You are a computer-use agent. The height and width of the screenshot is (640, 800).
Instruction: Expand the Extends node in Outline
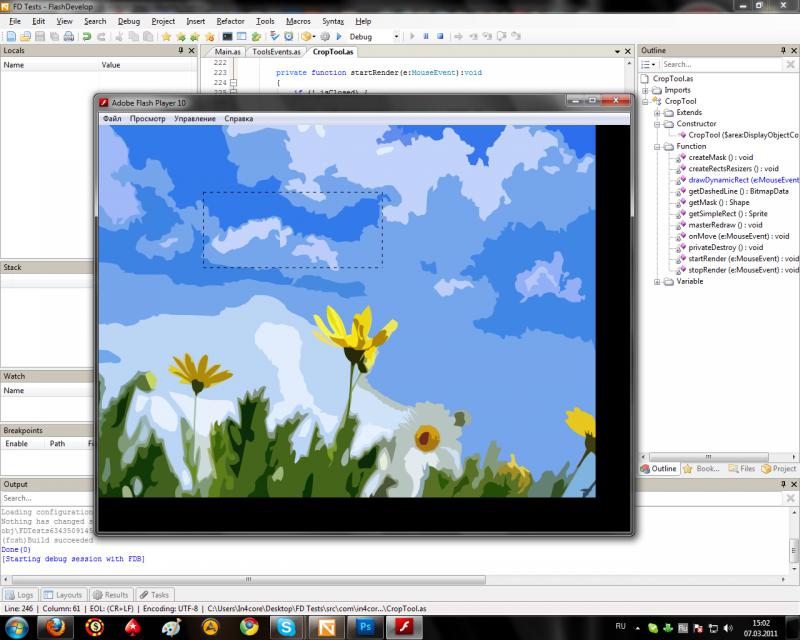[658, 113]
